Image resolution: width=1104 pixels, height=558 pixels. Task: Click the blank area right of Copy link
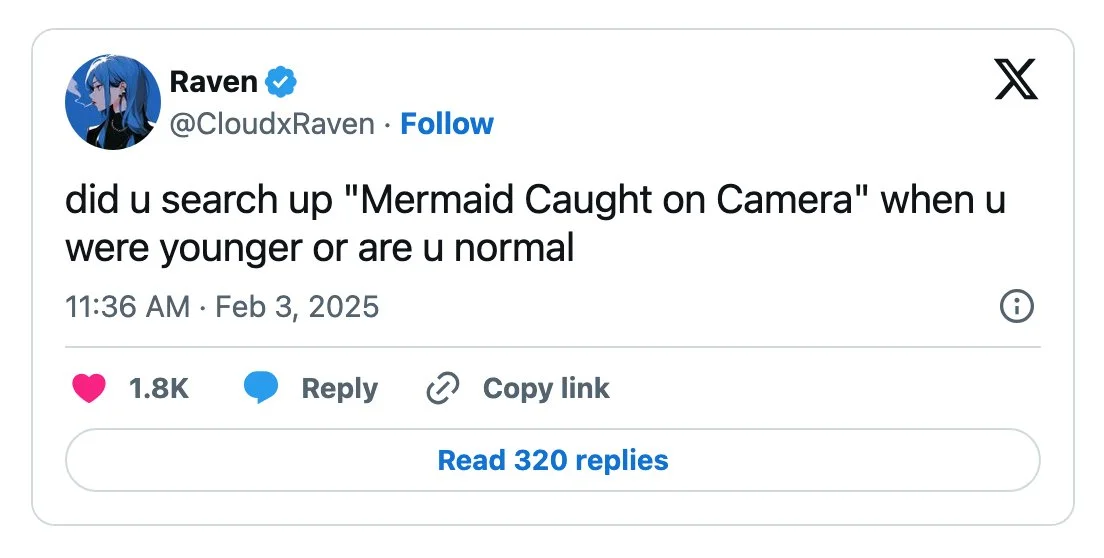[824, 388]
